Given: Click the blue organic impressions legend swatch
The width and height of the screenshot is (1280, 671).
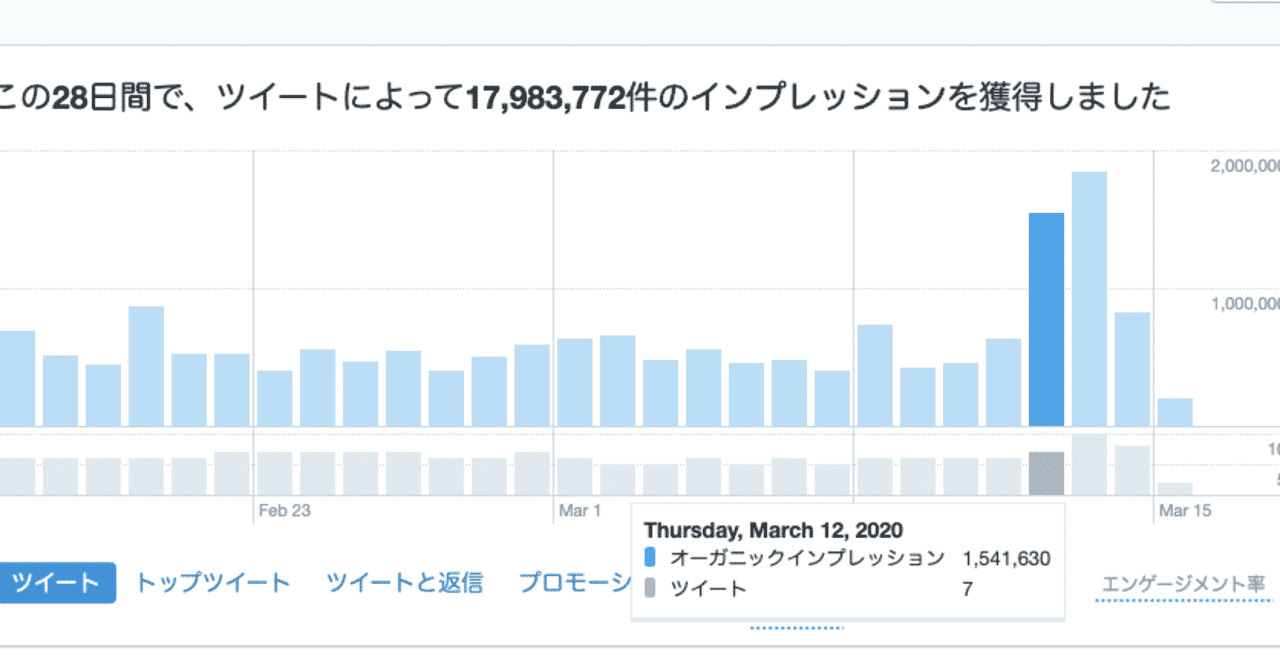Looking at the screenshot, I should tap(650, 558).
